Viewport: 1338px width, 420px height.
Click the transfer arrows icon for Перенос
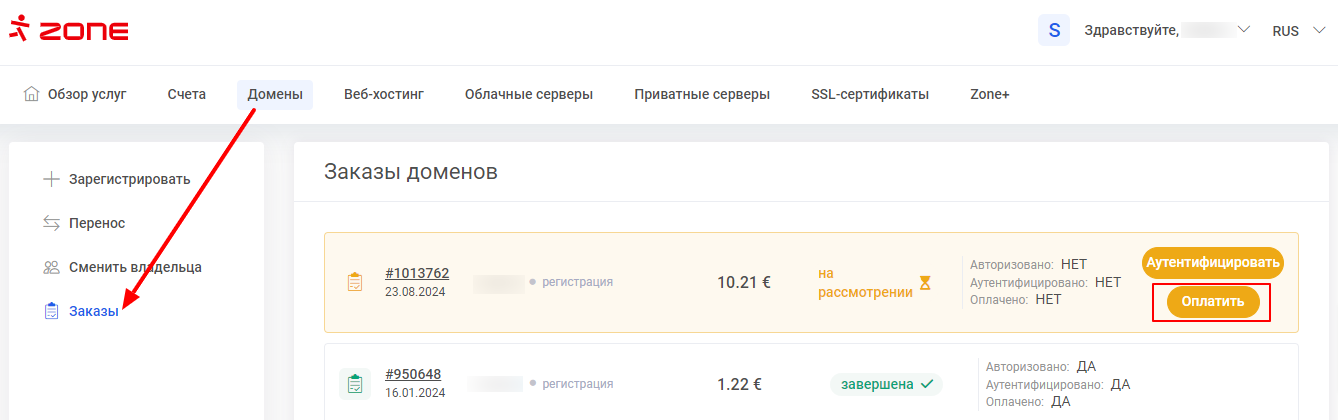pyautogui.click(x=51, y=223)
